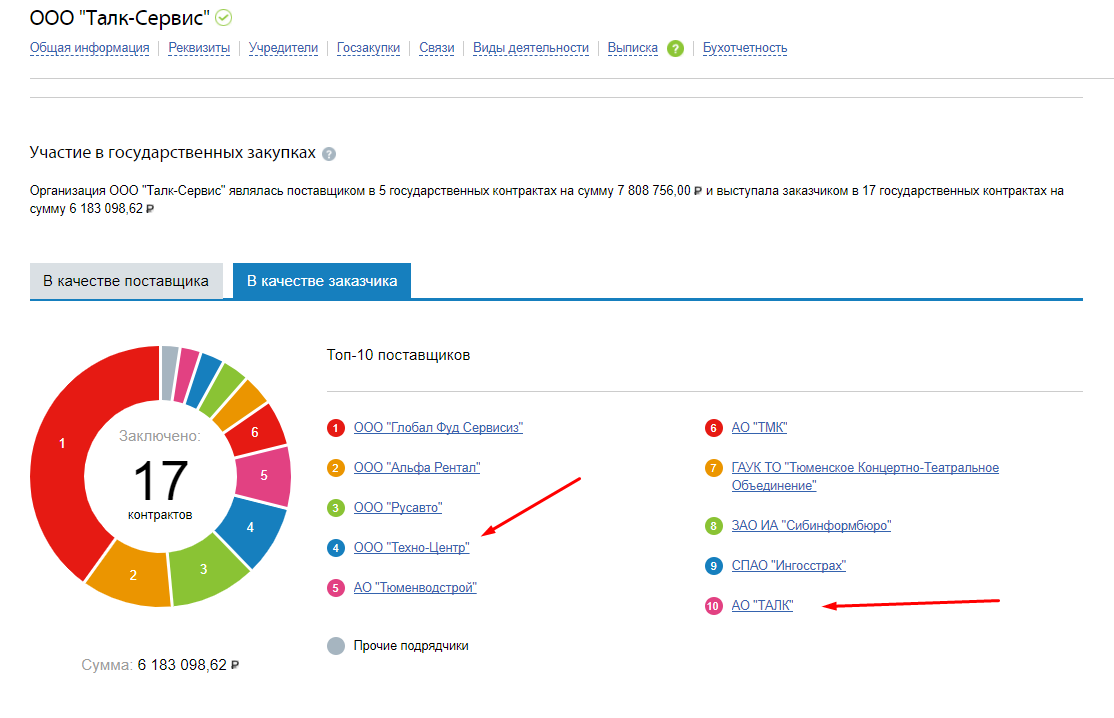Click the orange segment 2 of the donut chart
This screenshot has height=718, width=1114.
pos(133,575)
